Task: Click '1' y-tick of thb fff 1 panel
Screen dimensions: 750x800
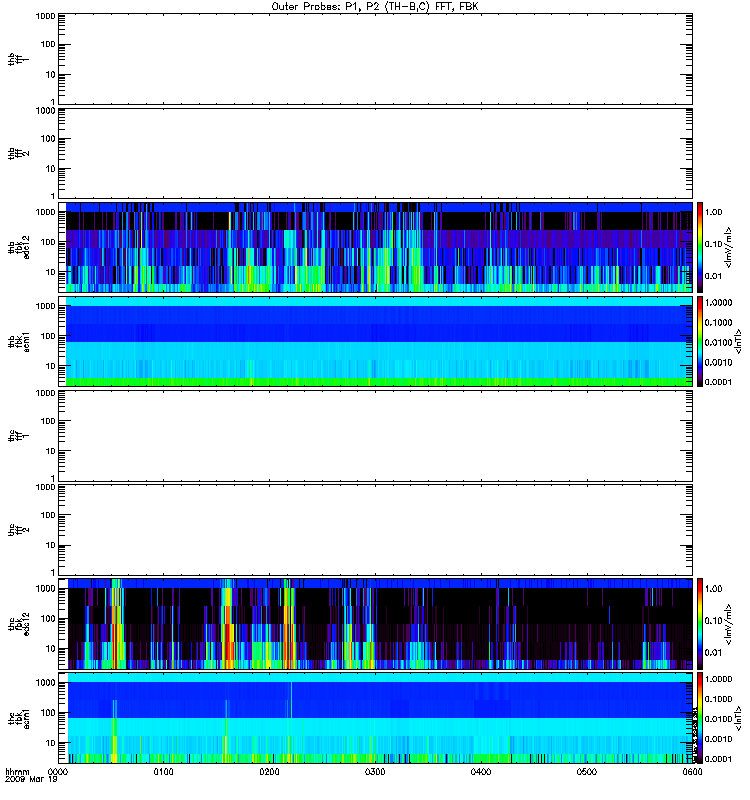Action: coord(53,102)
